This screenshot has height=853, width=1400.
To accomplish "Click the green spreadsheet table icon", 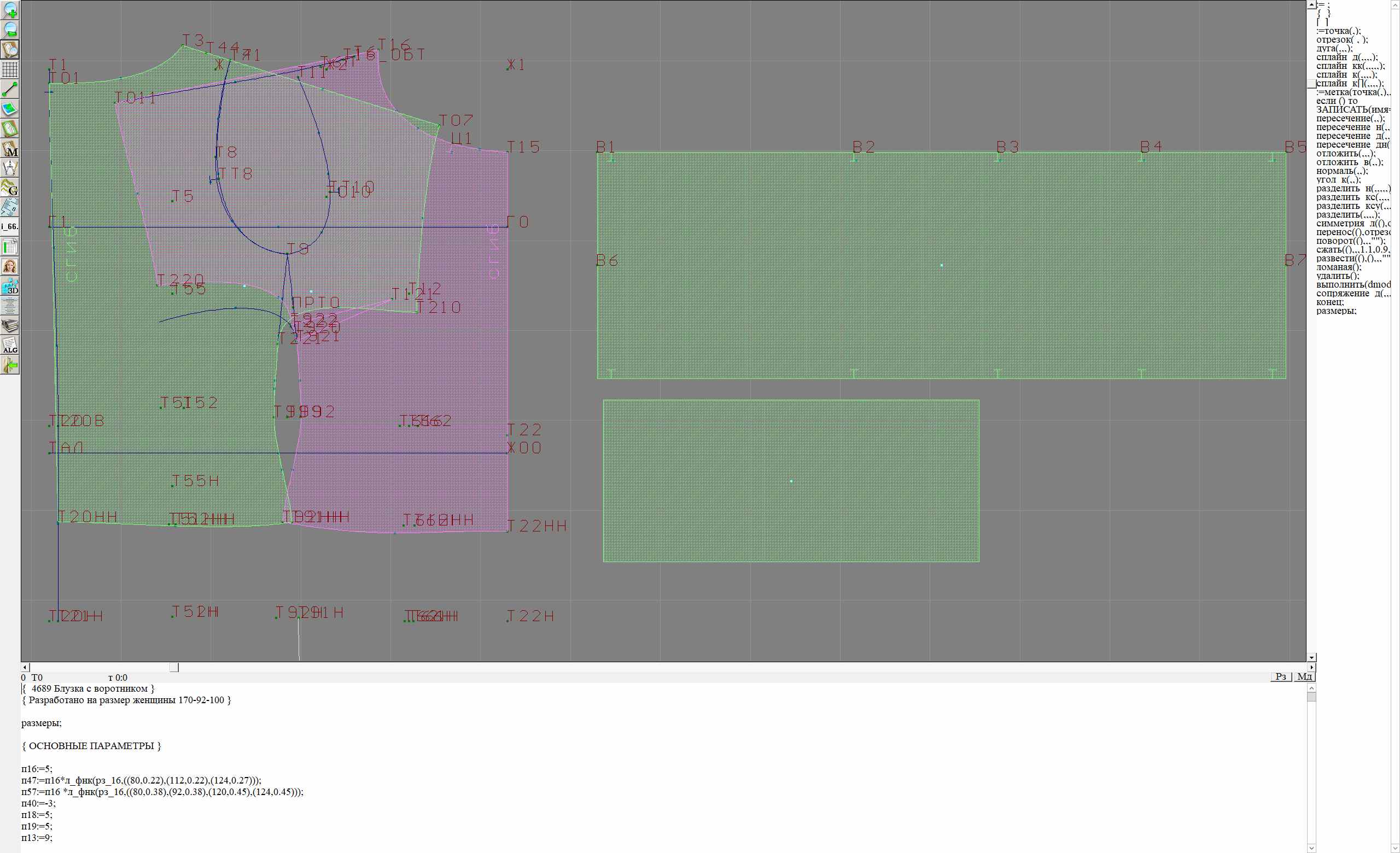I will pyautogui.click(x=10, y=247).
